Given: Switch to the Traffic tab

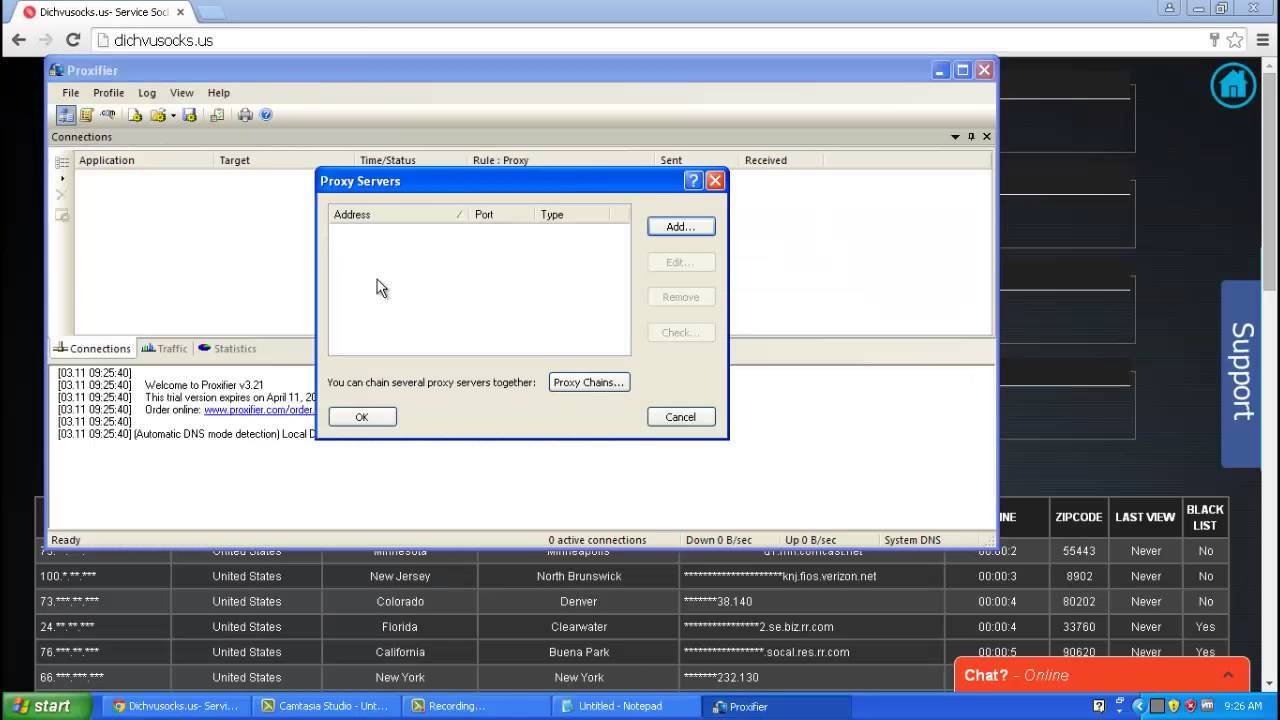Looking at the screenshot, I should point(164,348).
